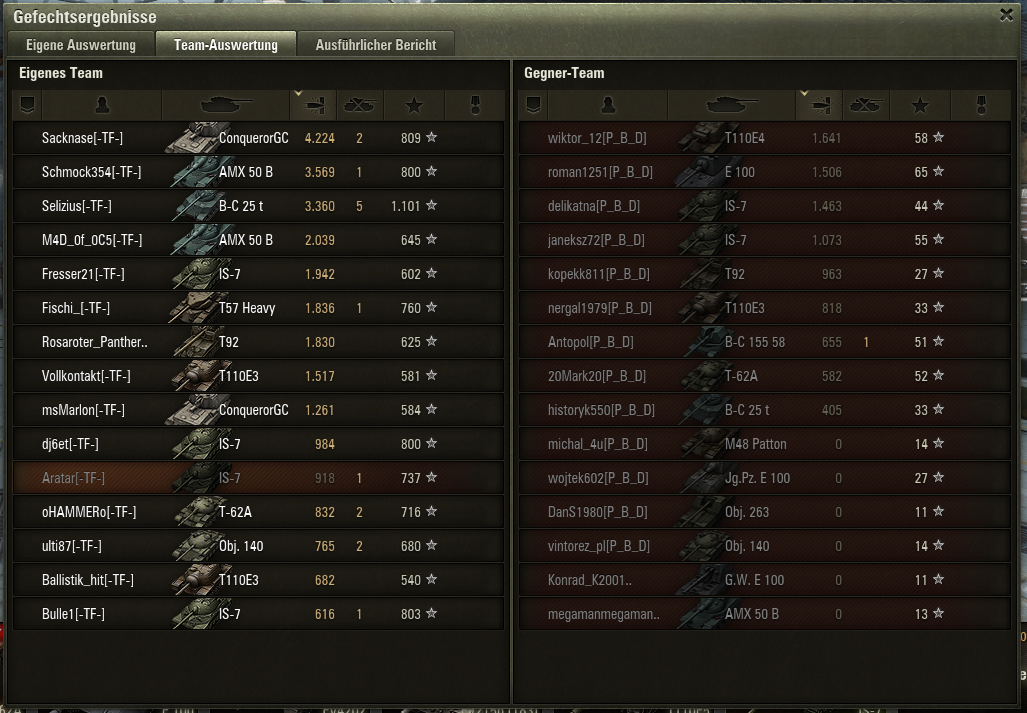
Task: Sort own team by player name icon
Action: pyautogui.click(x=102, y=105)
